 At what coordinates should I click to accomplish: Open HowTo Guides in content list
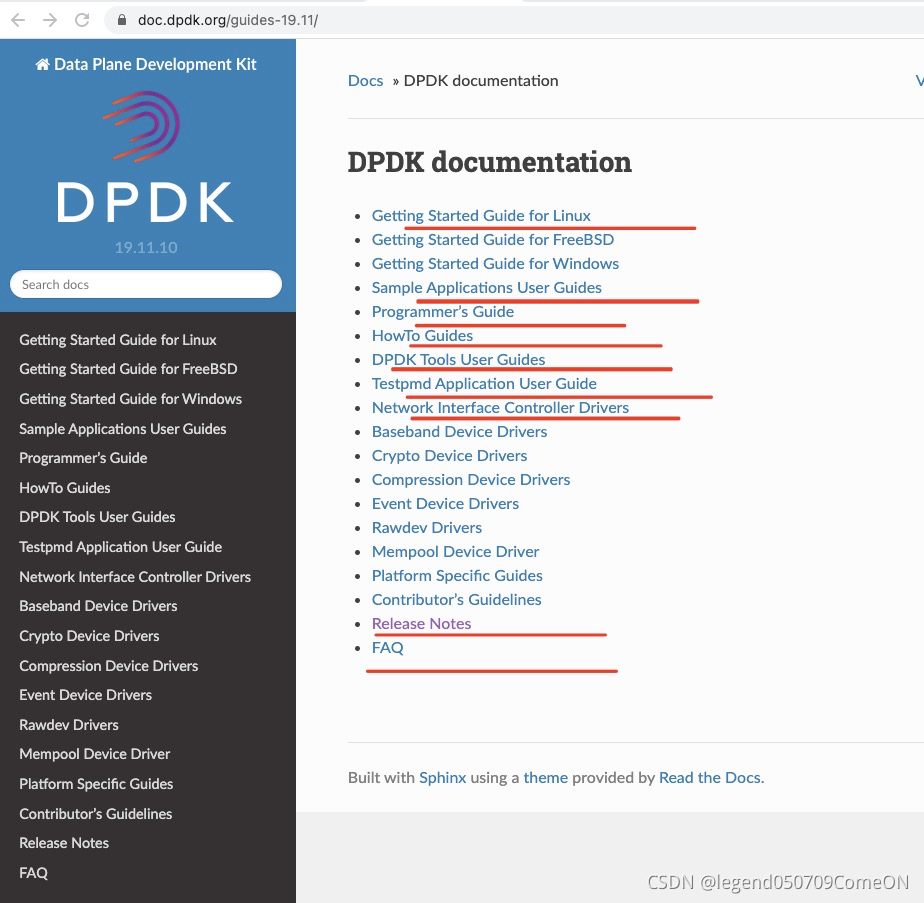click(x=422, y=336)
